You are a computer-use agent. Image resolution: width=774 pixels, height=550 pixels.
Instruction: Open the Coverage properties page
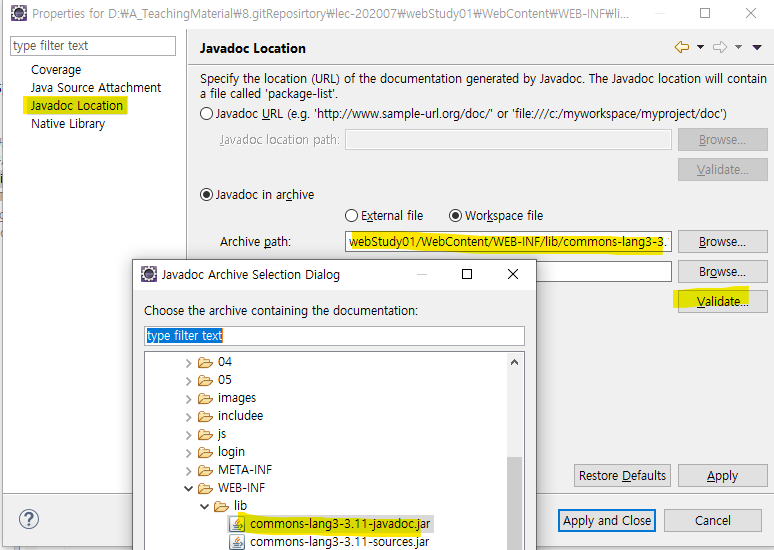tap(56, 70)
